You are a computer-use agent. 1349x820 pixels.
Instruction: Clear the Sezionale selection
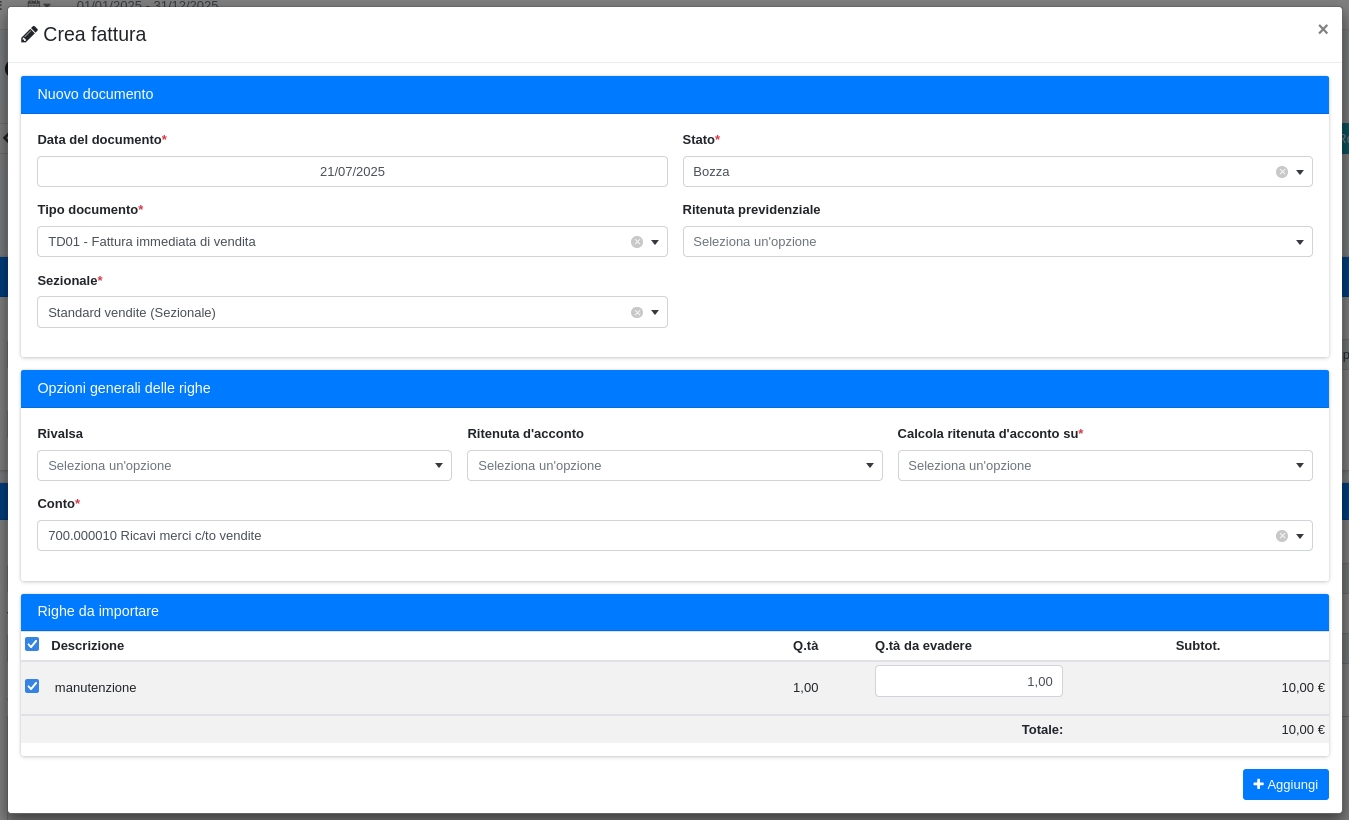pos(636,313)
